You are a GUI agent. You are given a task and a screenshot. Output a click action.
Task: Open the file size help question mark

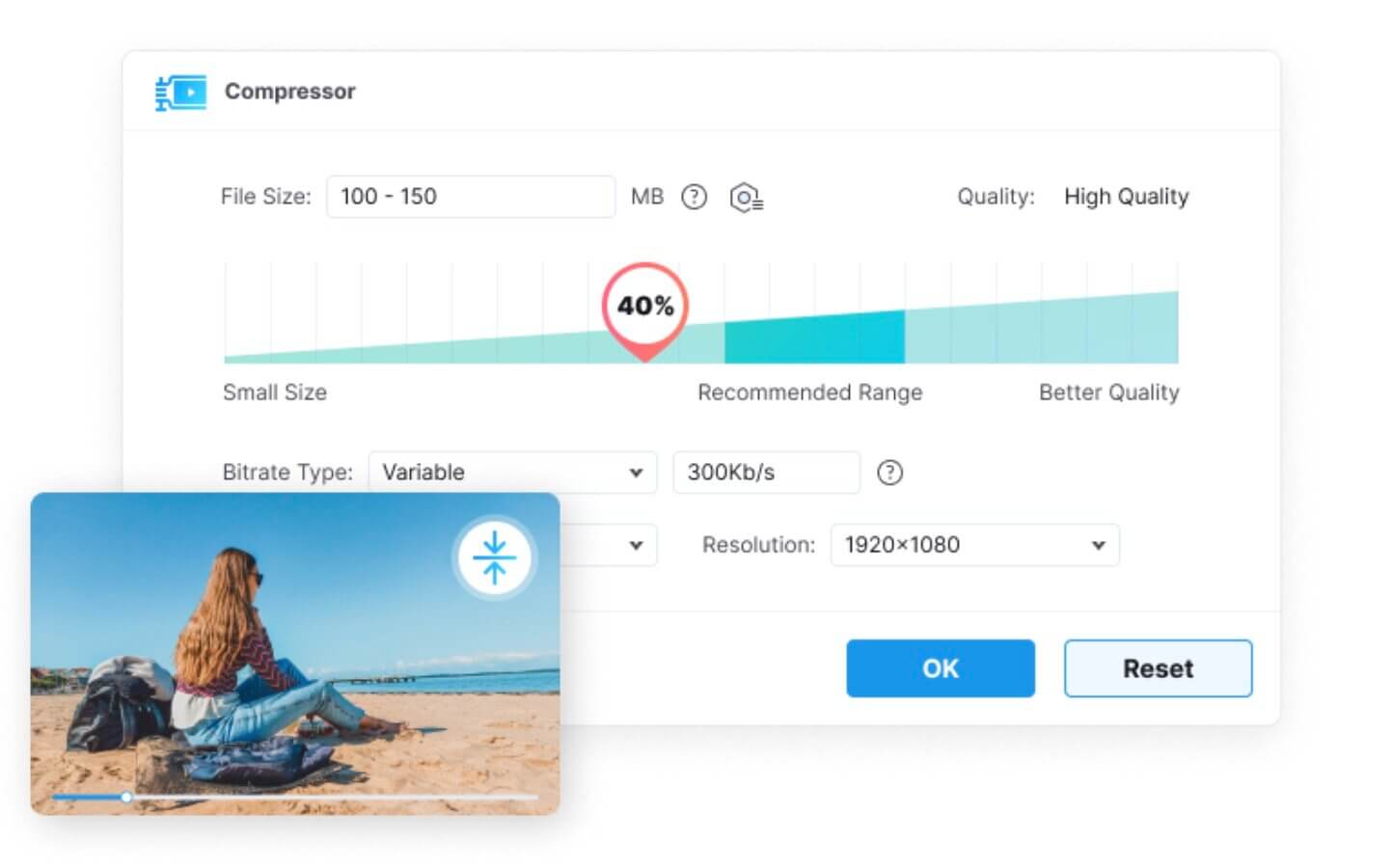click(694, 197)
